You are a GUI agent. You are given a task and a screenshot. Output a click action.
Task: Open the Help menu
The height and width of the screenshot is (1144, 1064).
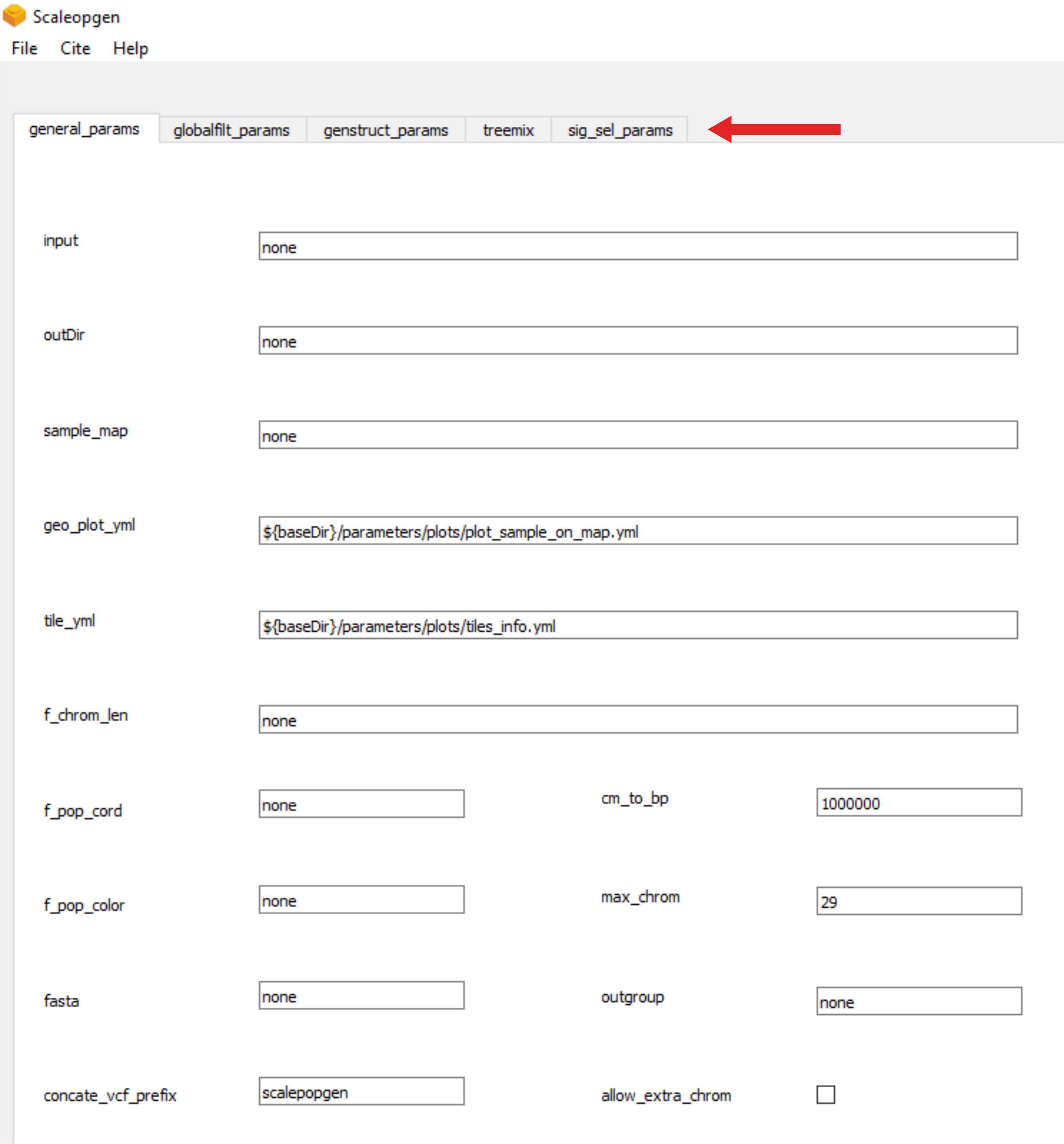pos(131,48)
